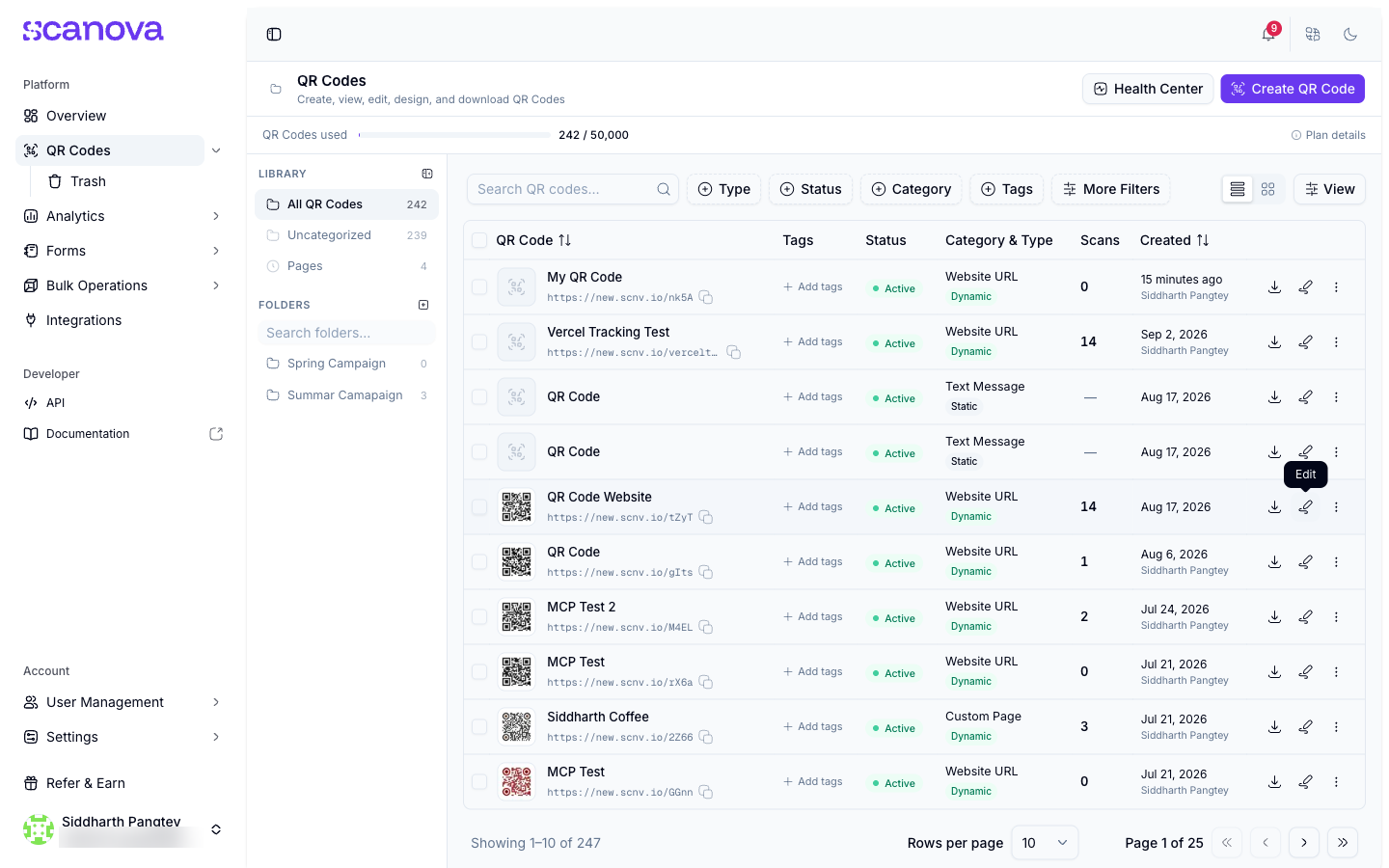Open the notifications bell
Image resolution: width=1389 pixels, height=868 pixels.
[x=1268, y=34]
